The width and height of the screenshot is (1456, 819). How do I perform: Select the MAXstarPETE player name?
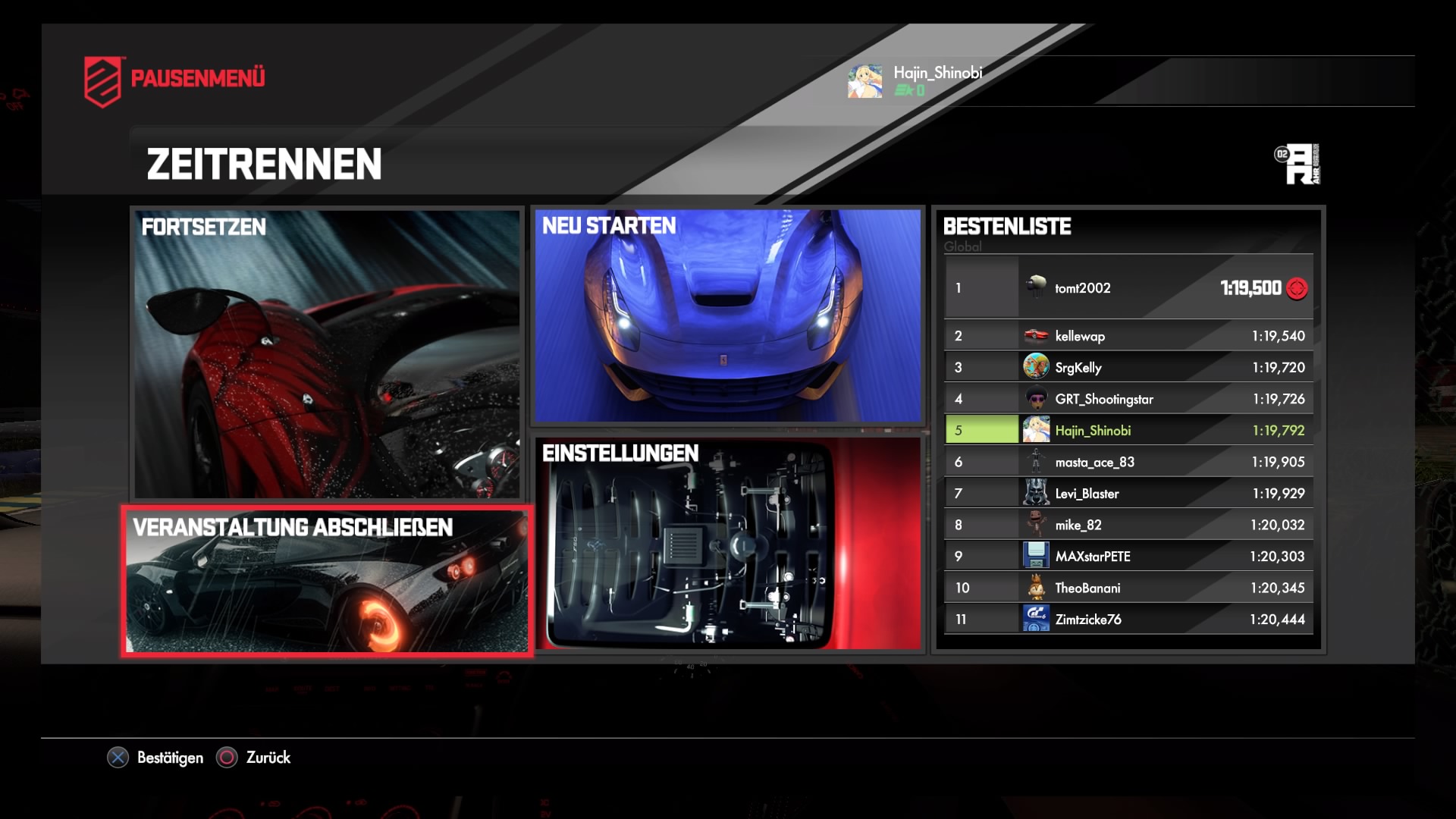(1093, 557)
